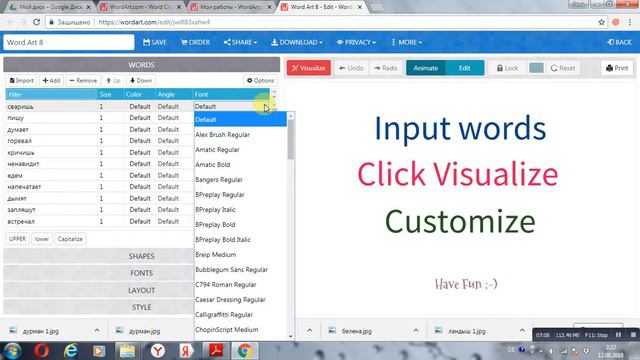
Task: Redo the last action
Action: point(386,68)
